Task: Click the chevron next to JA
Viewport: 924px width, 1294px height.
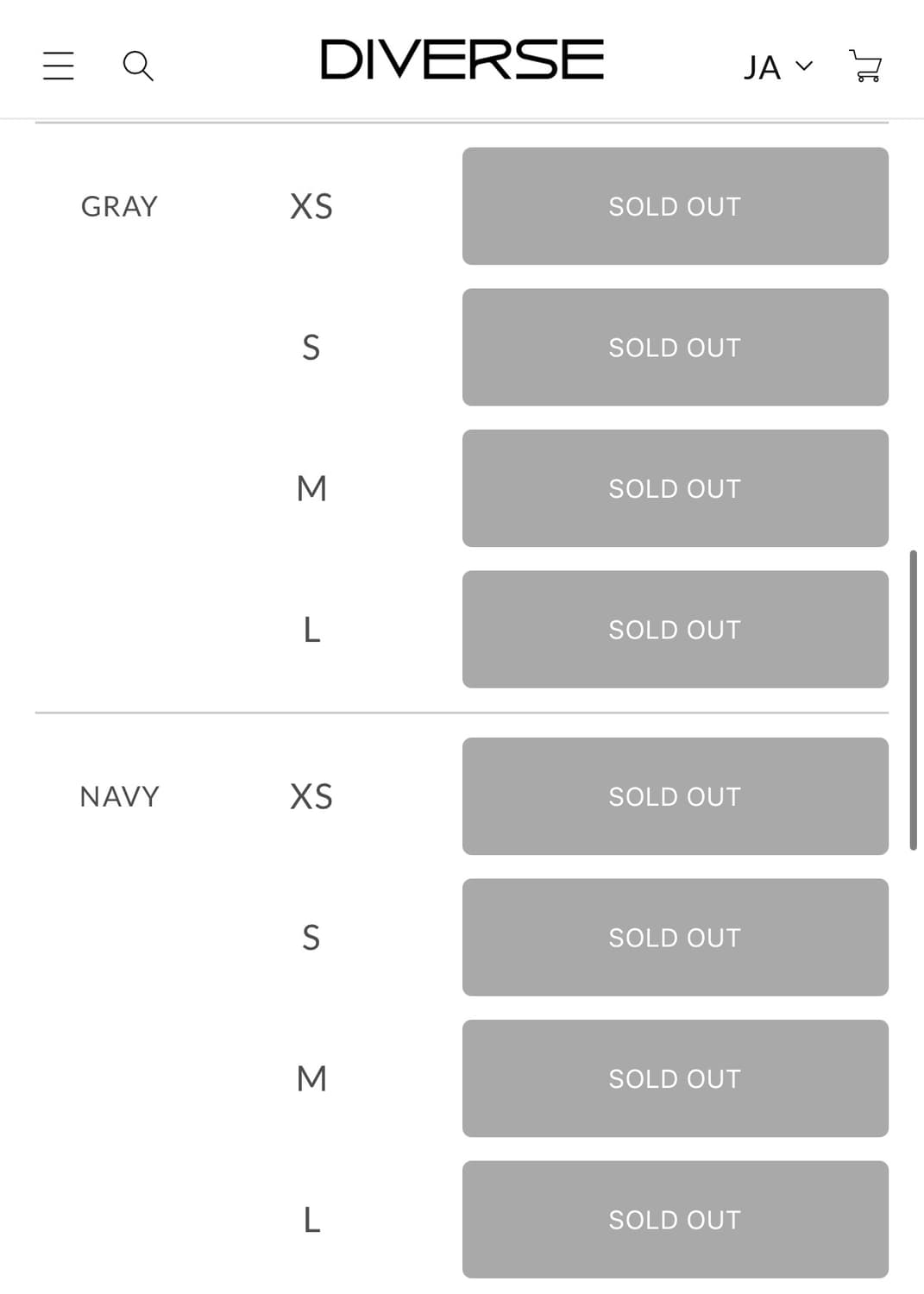Action: click(804, 66)
